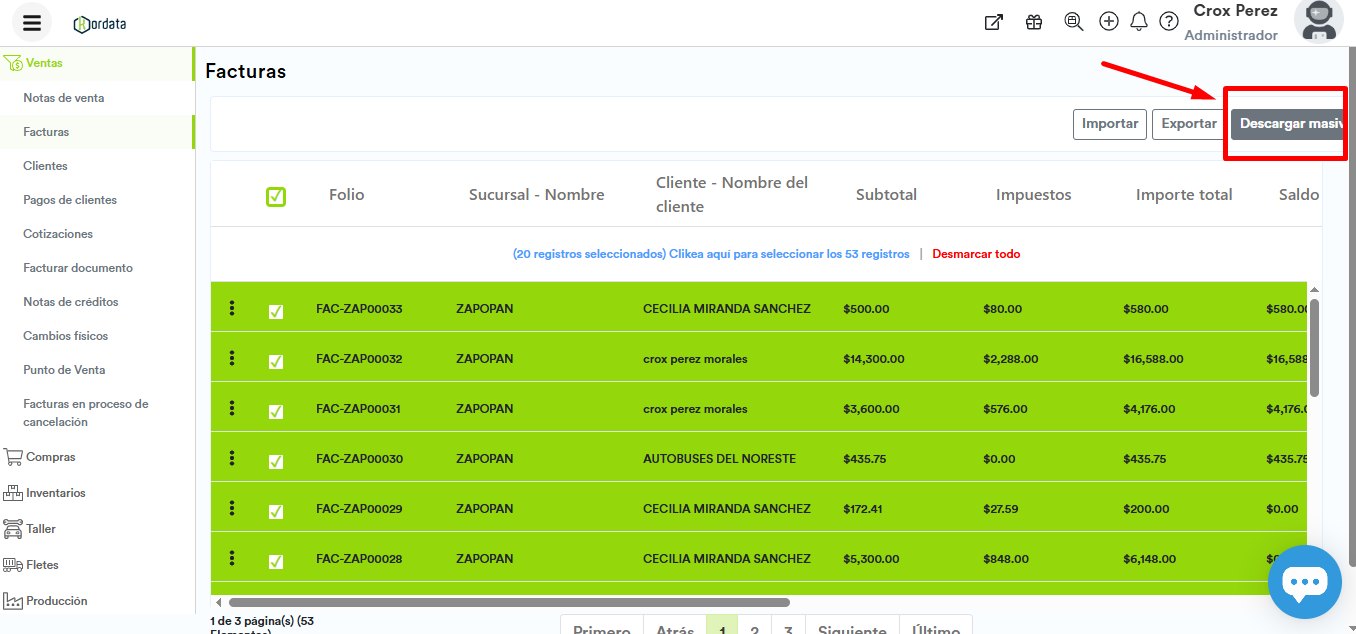Image resolution: width=1356 pixels, height=634 pixels.
Task: Uncheck invoice FAC-ZAP00033 checkbox
Action: pos(276,311)
